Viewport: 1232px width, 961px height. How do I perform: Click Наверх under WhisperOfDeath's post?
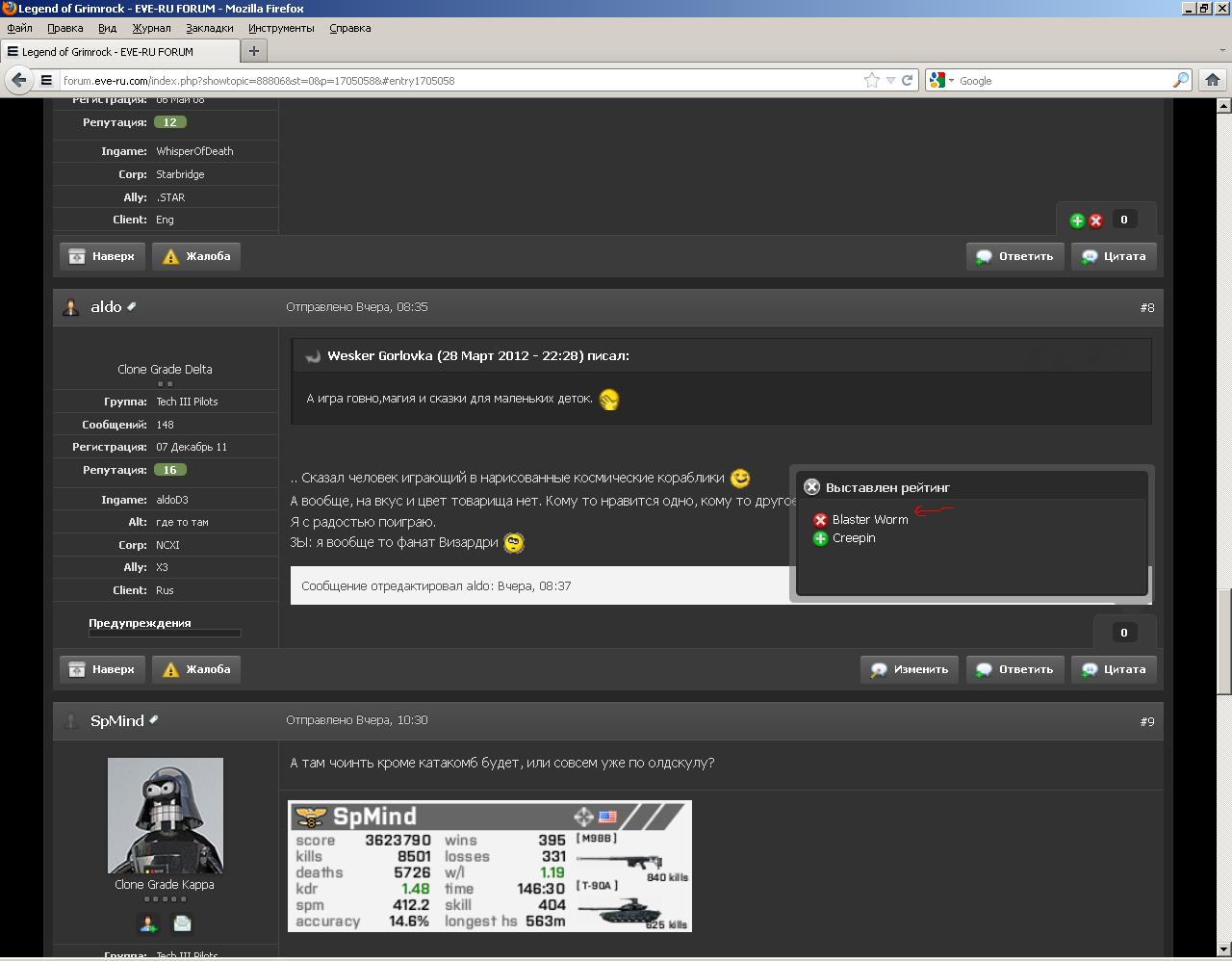(x=102, y=256)
